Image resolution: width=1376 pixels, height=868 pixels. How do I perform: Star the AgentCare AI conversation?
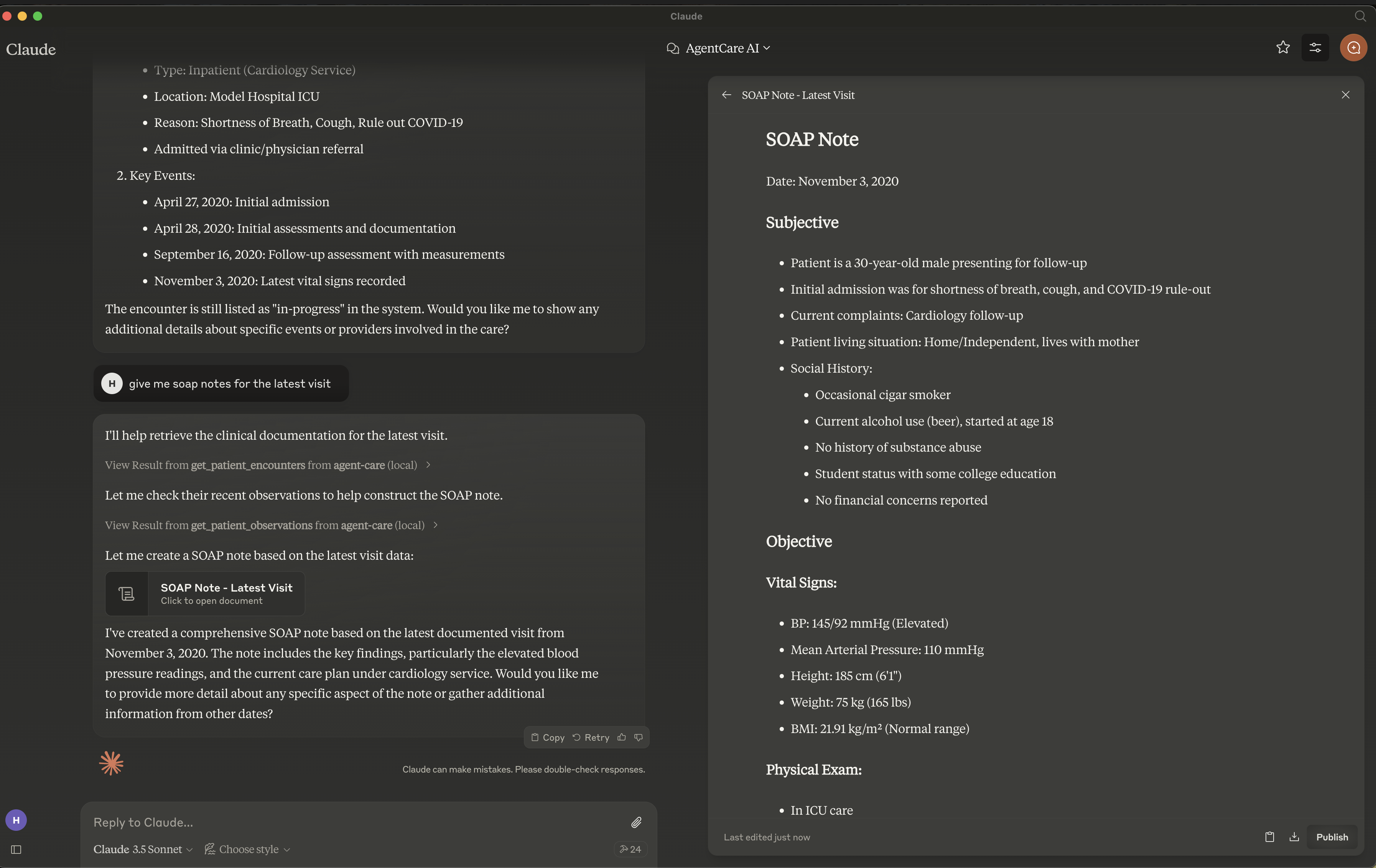point(1283,48)
